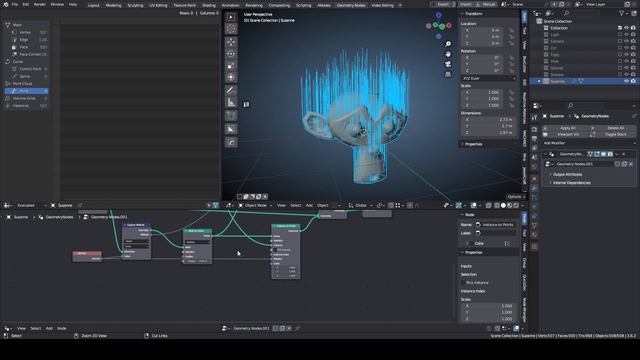Expand the Internal Dependencies panel

(571, 182)
